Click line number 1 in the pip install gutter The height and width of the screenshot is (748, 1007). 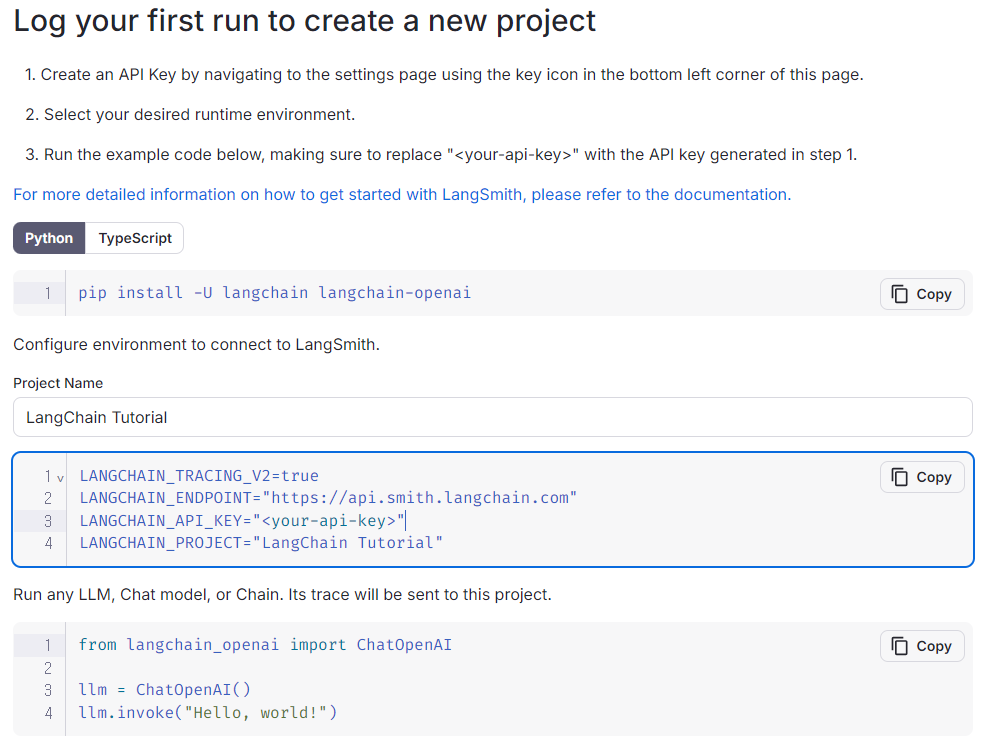(47, 293)
